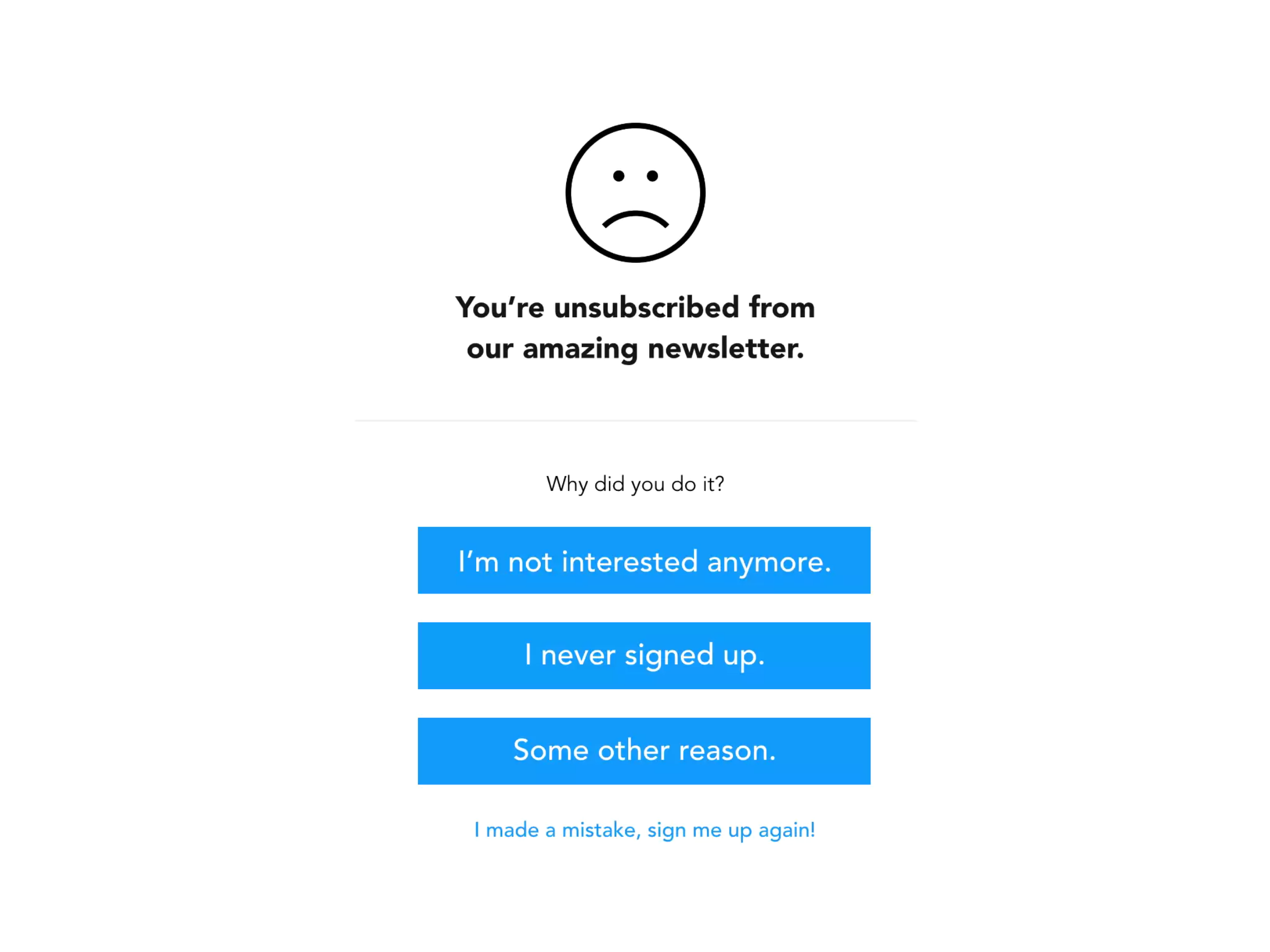
Task: Click the word "mistake" in the blue link
Action: click(x=599, y=830)
